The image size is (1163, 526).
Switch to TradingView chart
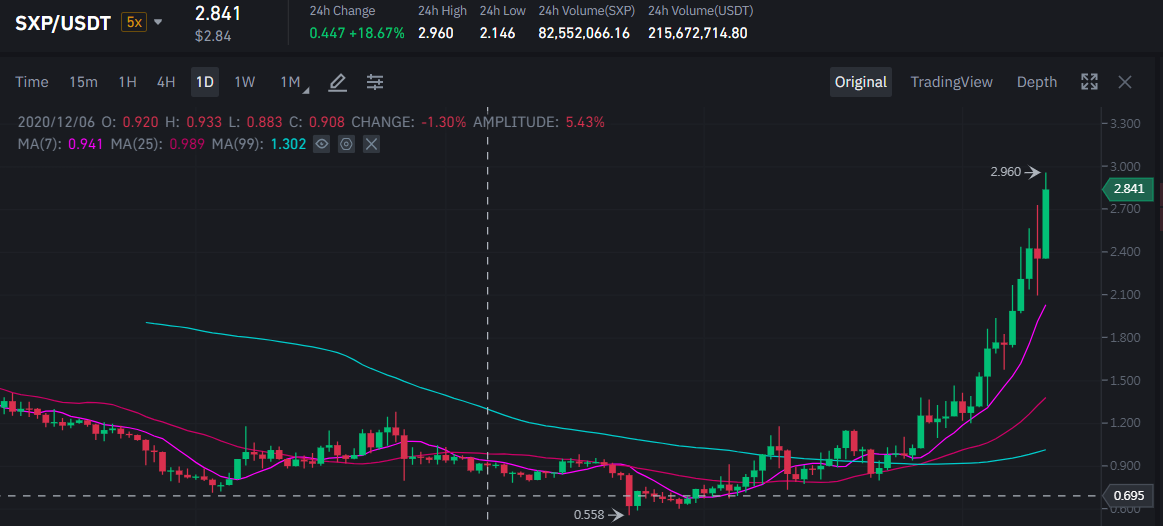point(952,82)
